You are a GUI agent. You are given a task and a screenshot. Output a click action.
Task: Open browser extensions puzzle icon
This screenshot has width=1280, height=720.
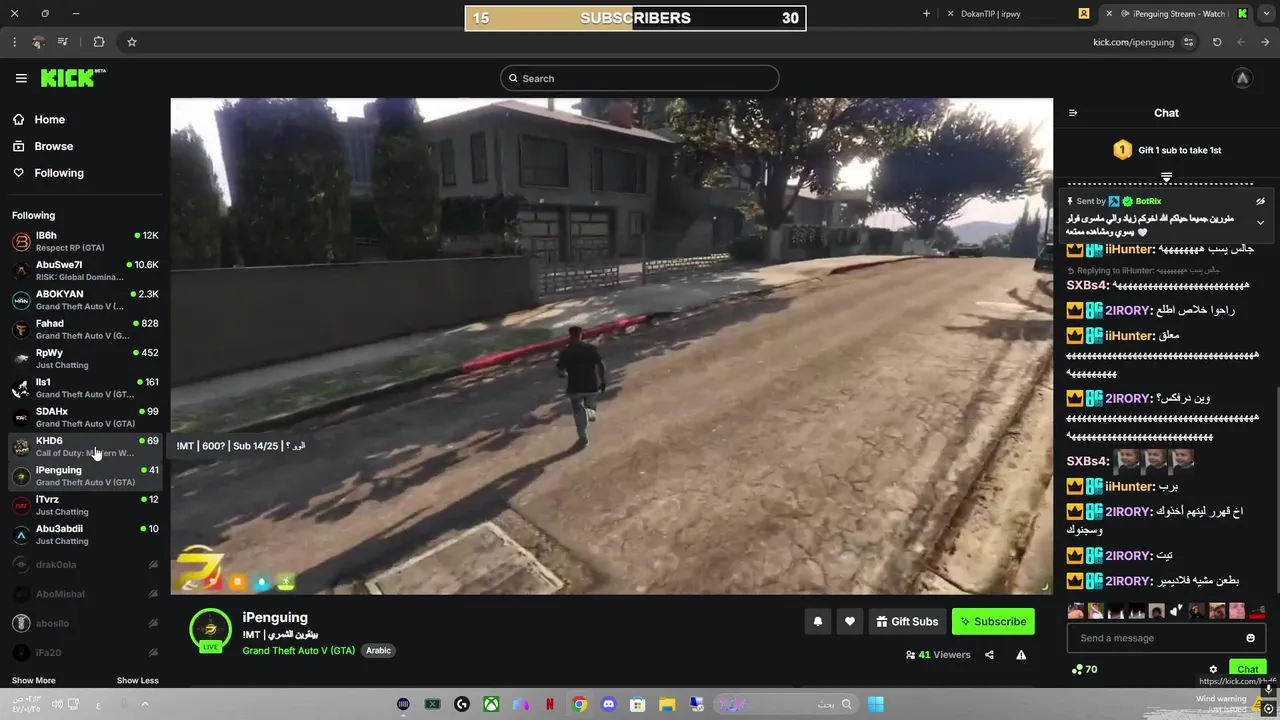[99, 42]
